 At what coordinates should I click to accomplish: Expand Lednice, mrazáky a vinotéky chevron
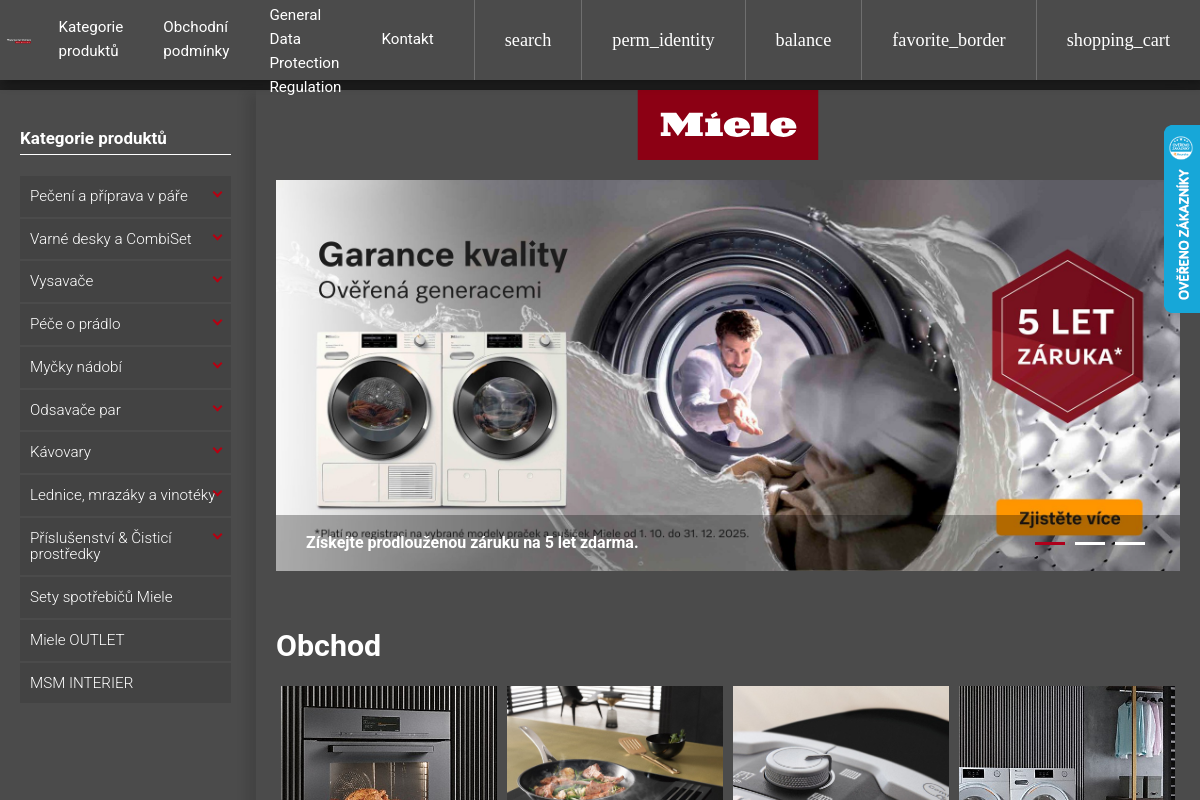[x=217, y=494]
